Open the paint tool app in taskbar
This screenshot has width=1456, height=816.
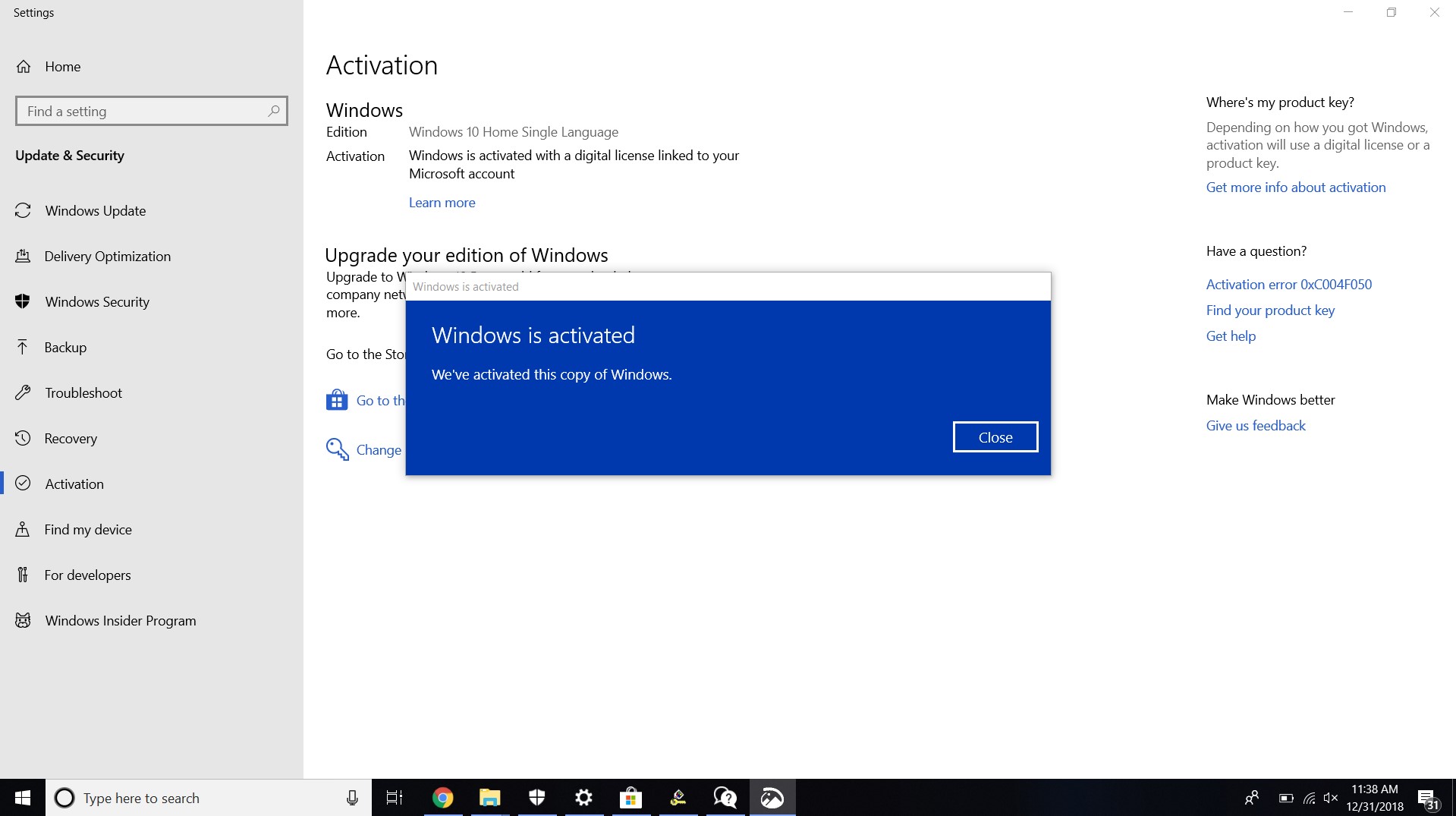click(x=678, y=798)
